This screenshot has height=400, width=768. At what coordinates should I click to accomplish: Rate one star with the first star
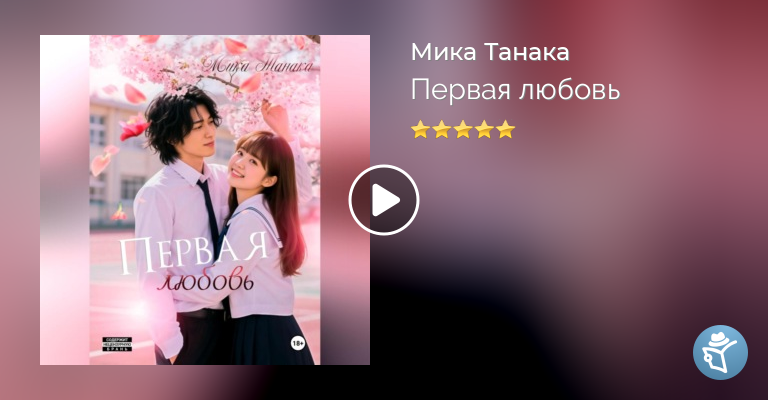(x=420, y=130)
